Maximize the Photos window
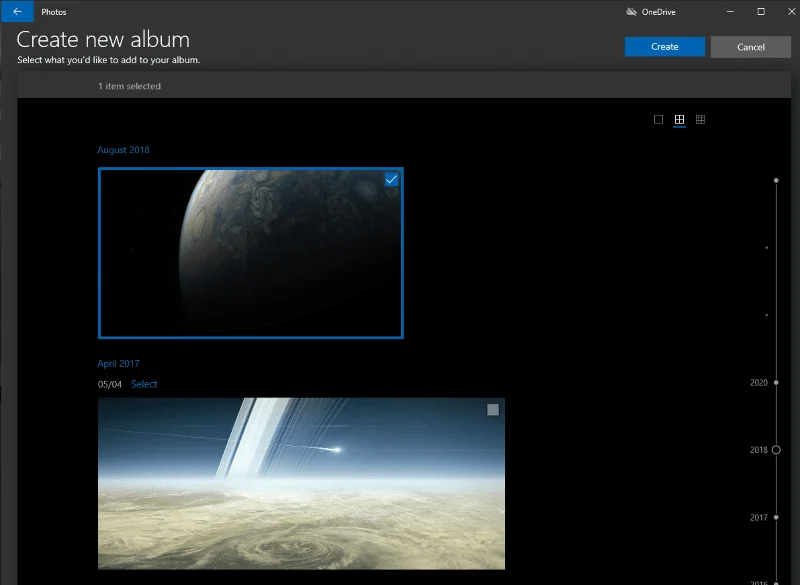Viewport: 800px width, 585px height. point(761,11)
